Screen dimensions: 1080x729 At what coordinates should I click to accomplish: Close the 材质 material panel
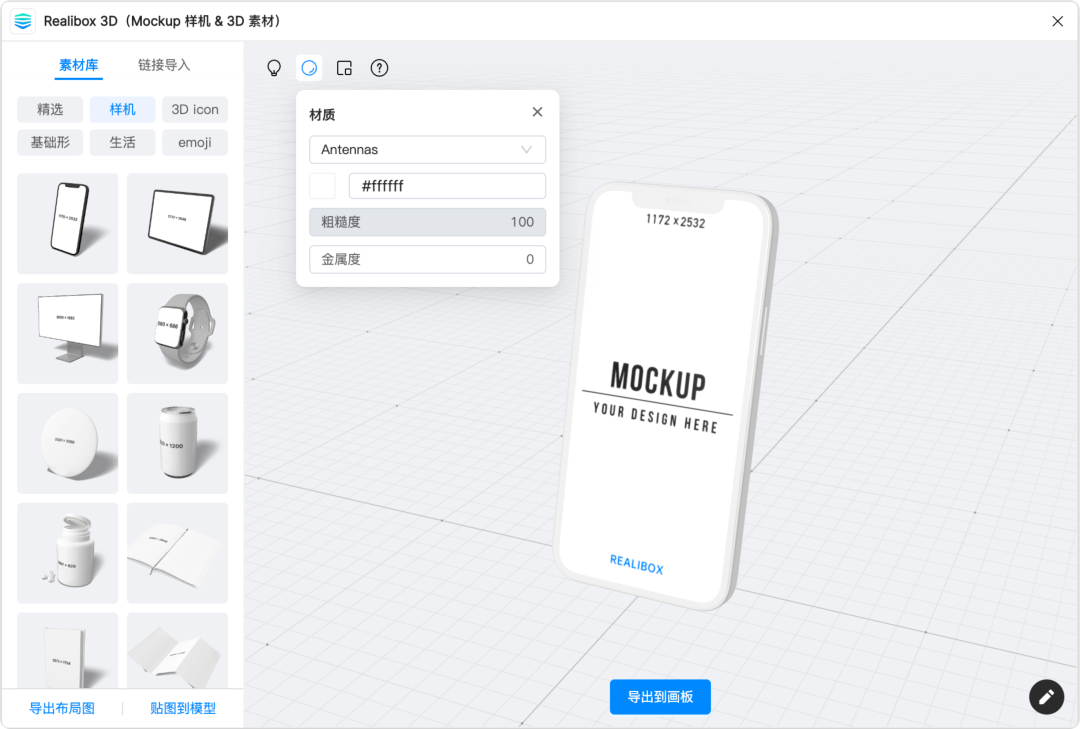click(537, 112)
